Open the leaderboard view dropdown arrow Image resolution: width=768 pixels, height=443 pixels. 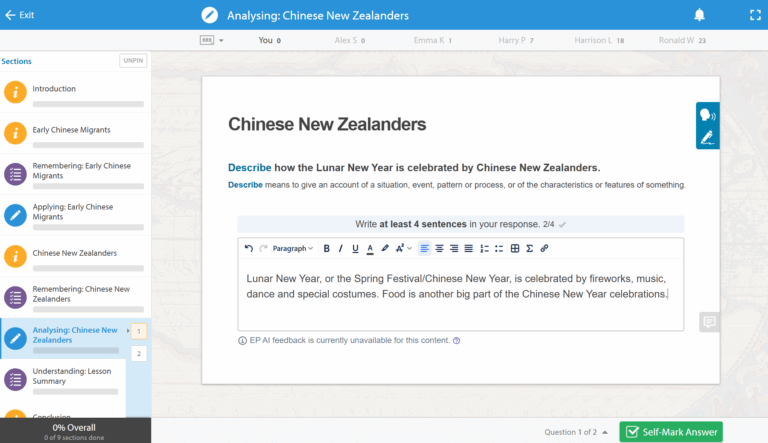pyautogui.click(x=221, y=41)
